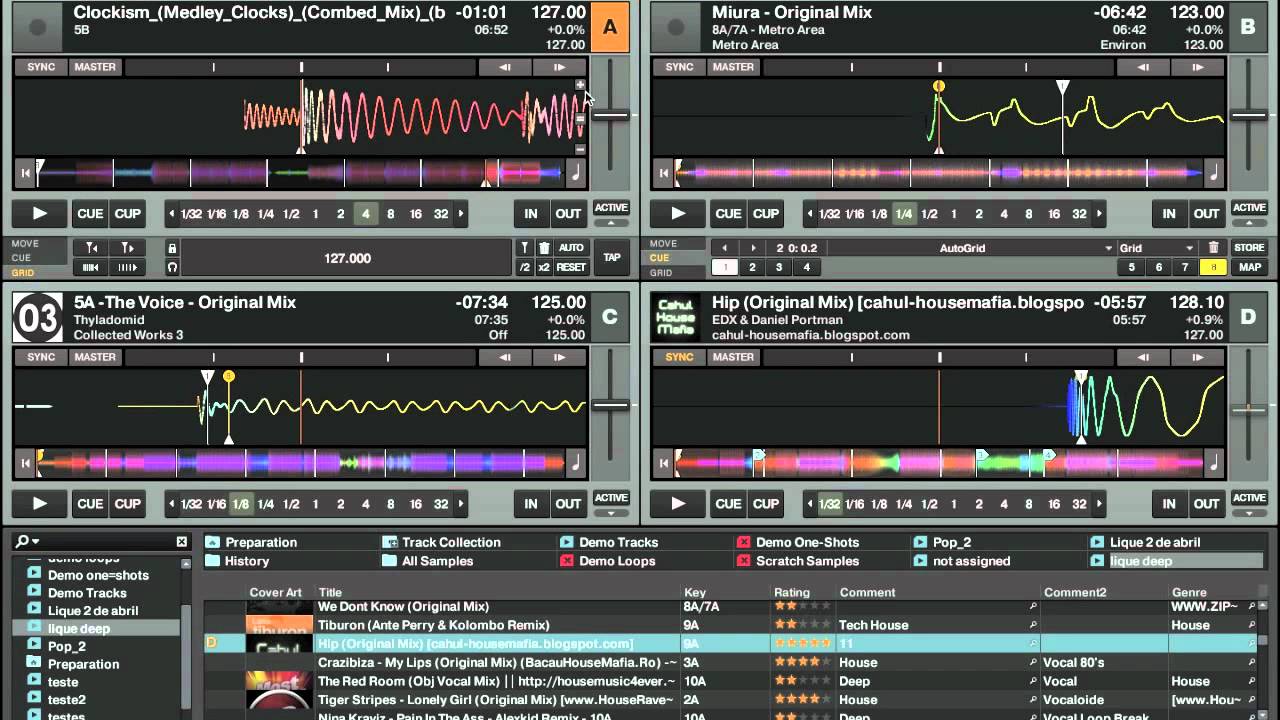Play the track on Deck D
The width and height of the screenshot is (1280, 720).
(678, 504)
